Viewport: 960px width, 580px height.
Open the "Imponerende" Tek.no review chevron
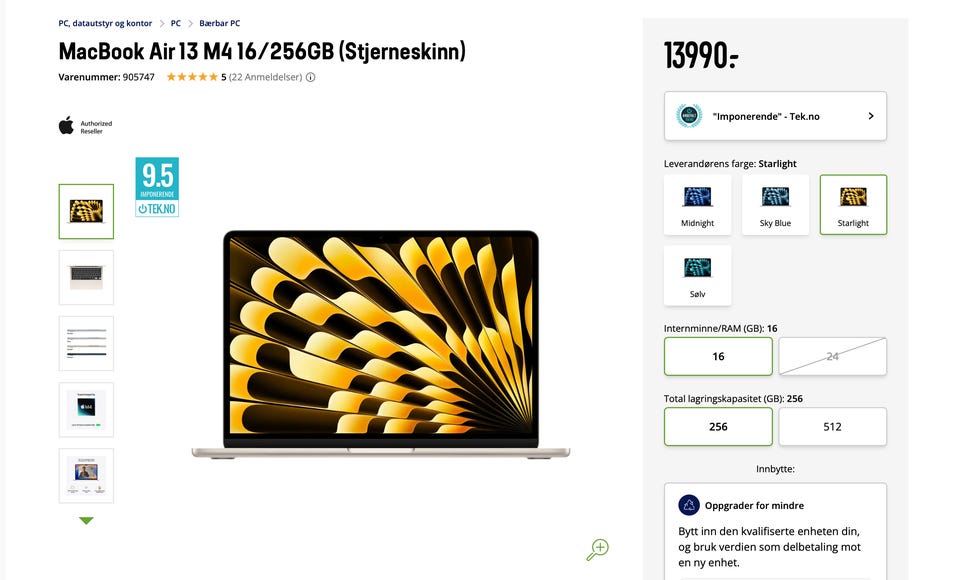(x=871, y=116)
